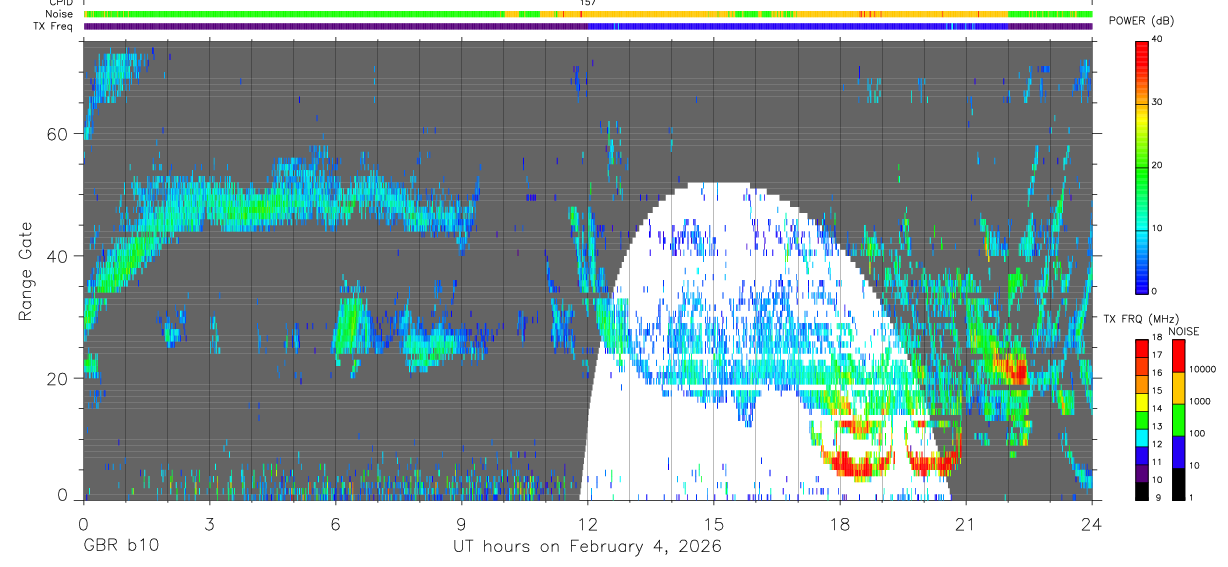Click the 10000 label on the noise scale

tap(1201, 369)
